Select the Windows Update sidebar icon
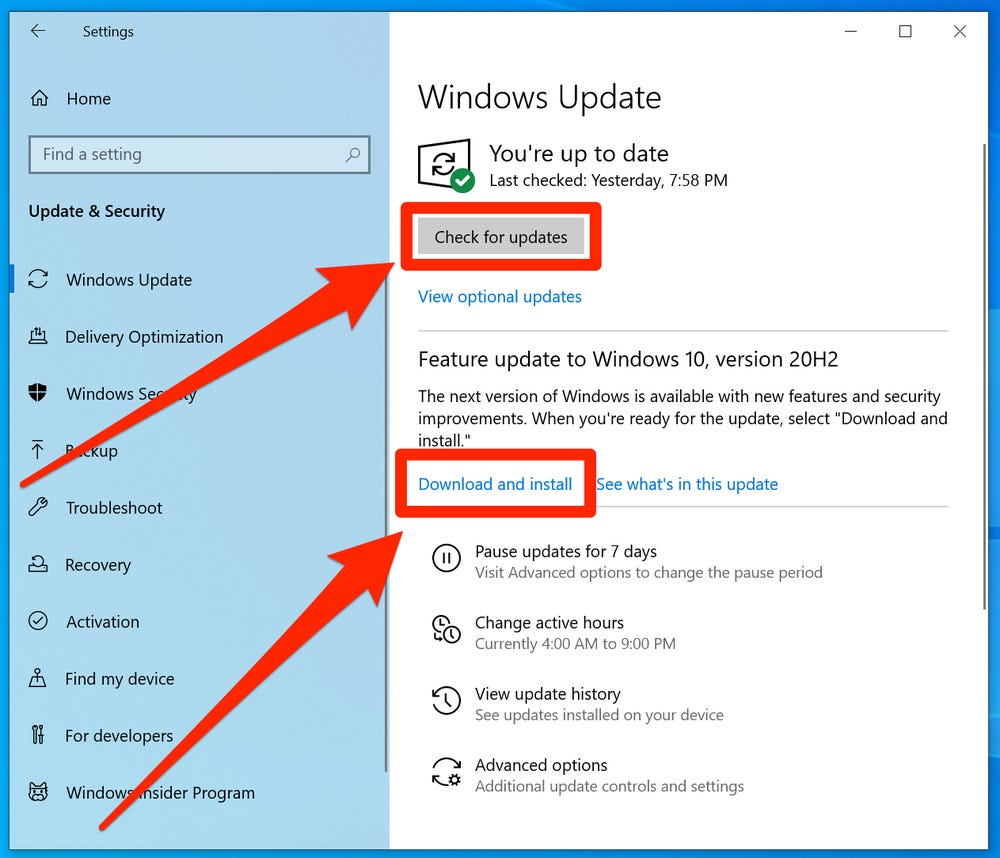The image size is (1000, 858). (37, 280)
